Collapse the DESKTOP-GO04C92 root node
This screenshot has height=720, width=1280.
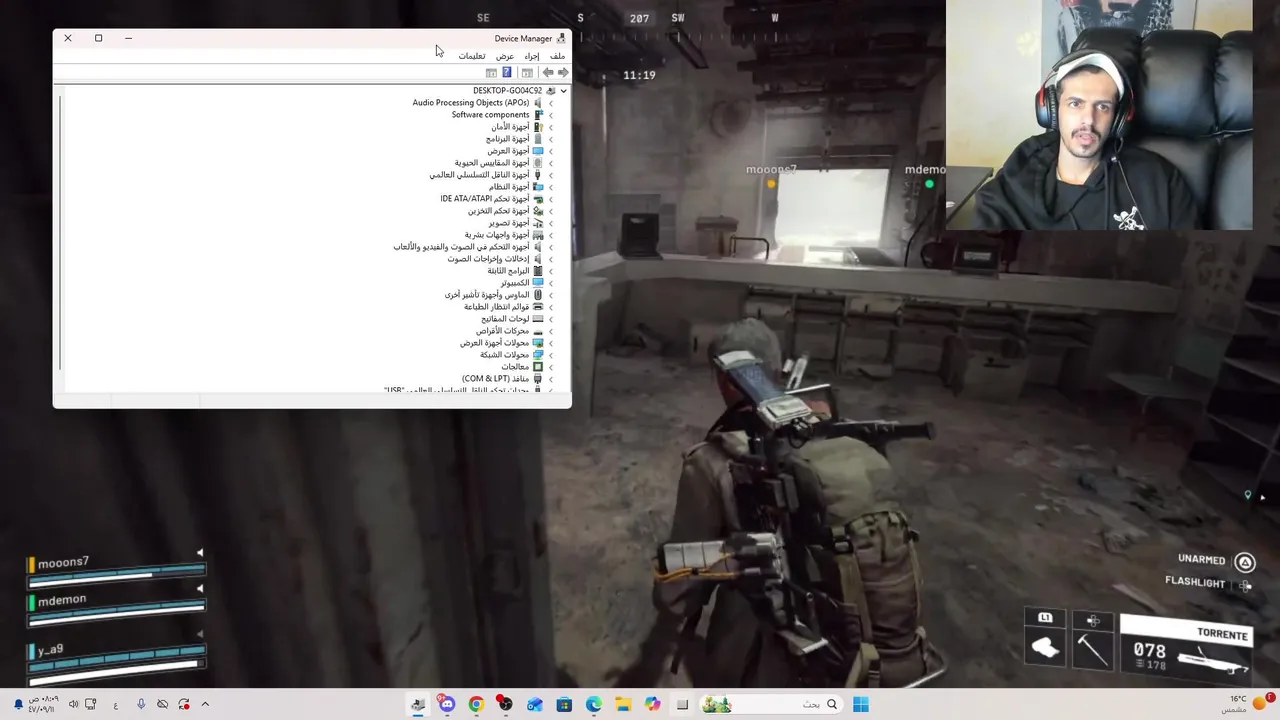click(x=564, y=91)
